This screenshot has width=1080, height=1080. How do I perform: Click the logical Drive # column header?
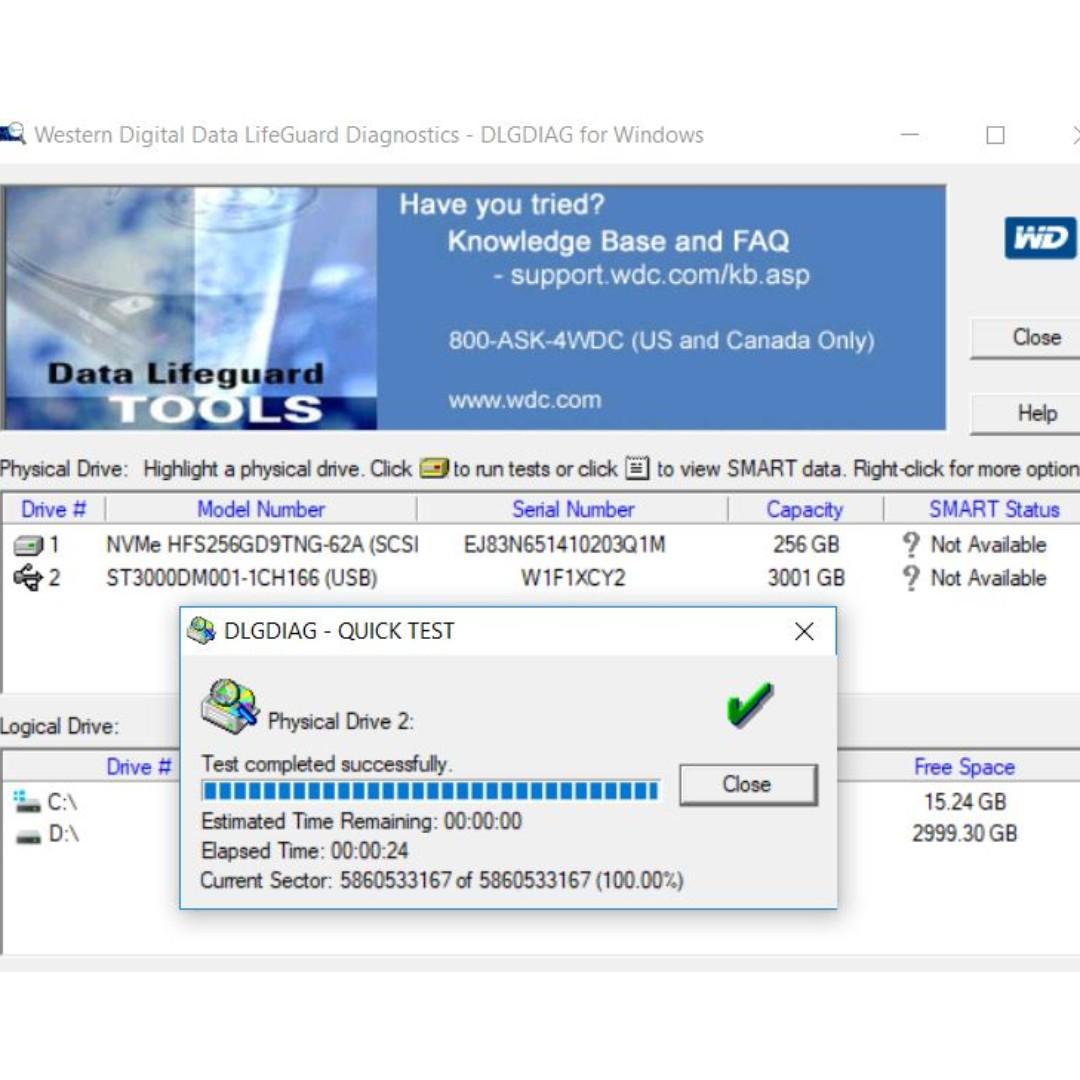[x=138, y=767]
